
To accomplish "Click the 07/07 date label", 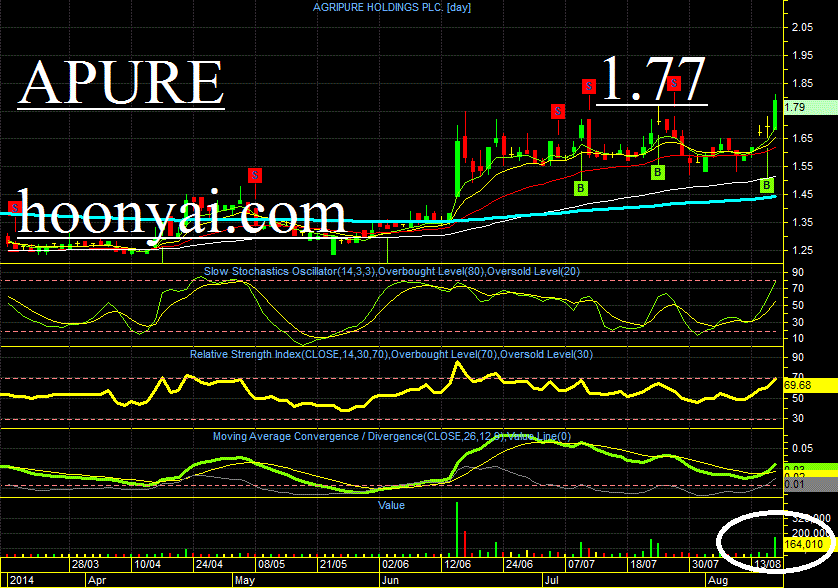I will (581, 564).
